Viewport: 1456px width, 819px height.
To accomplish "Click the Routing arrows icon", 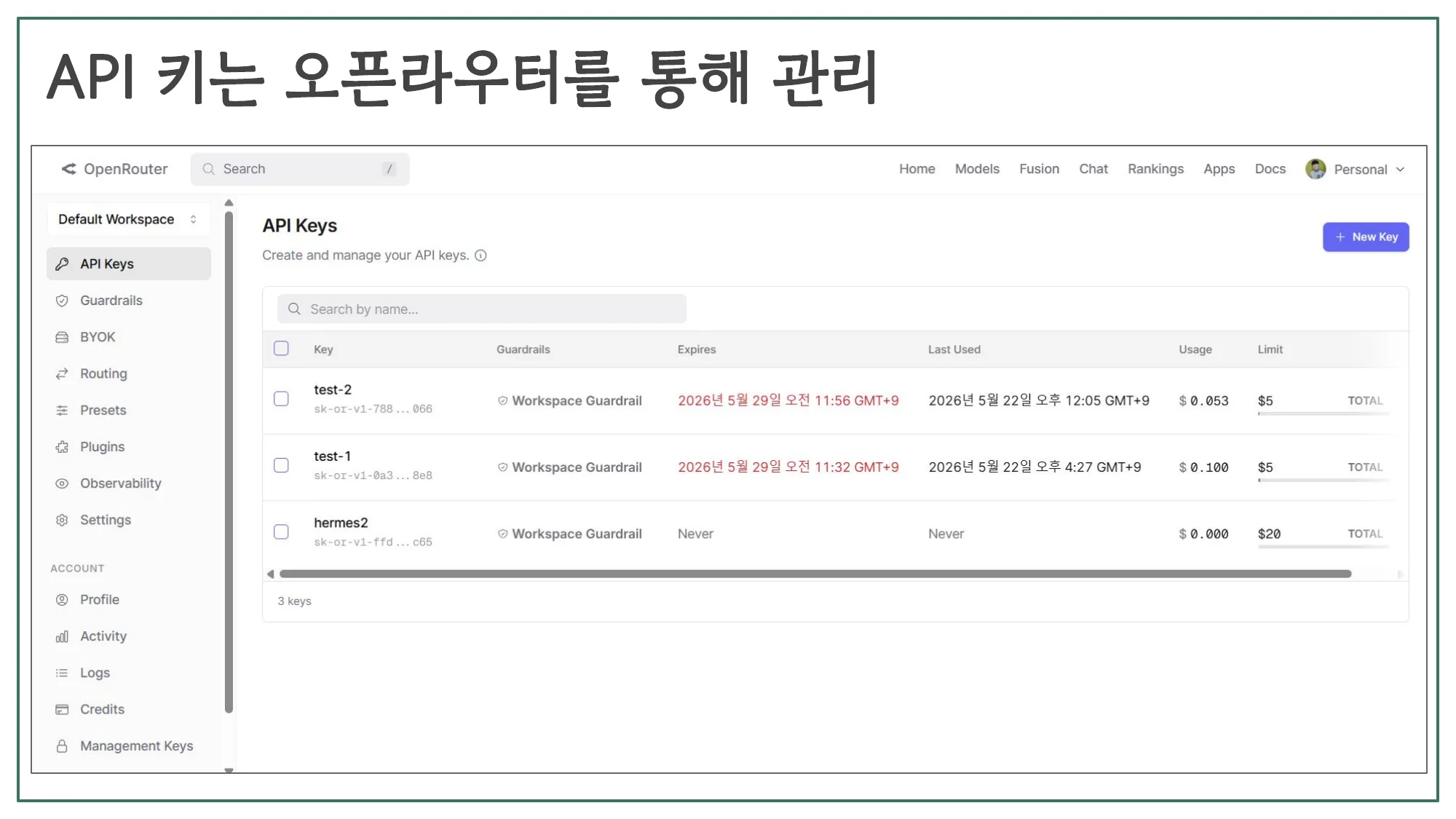I will coord(62,373).
